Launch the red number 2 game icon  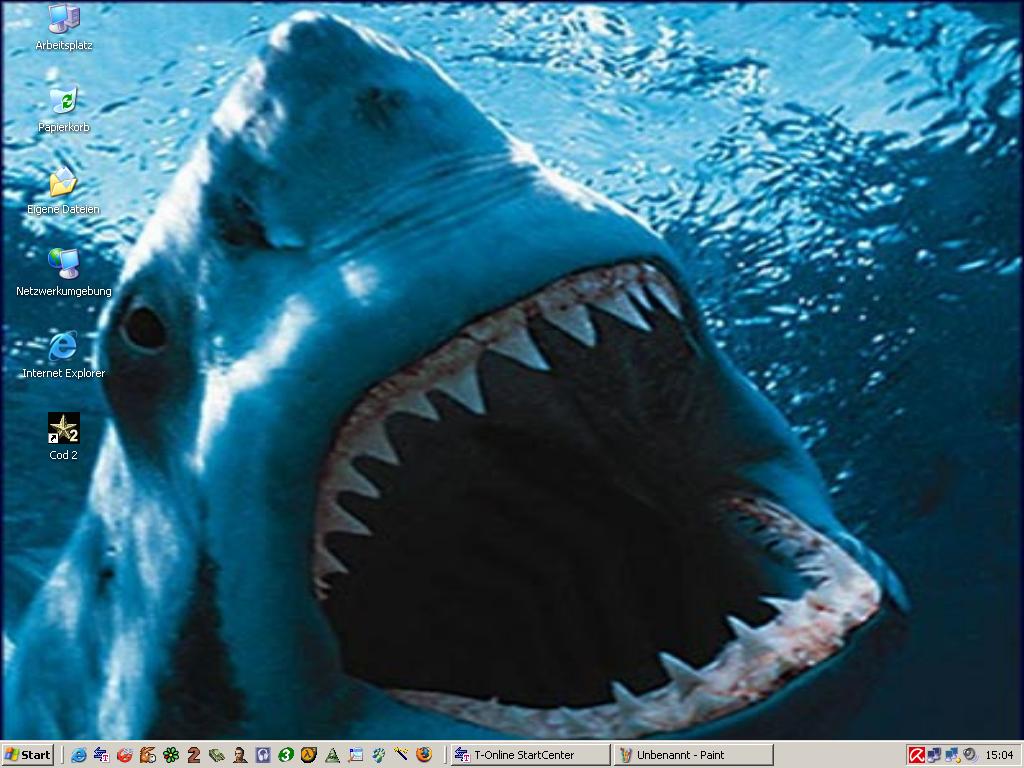pyautogui.click(x=194, y=755)
